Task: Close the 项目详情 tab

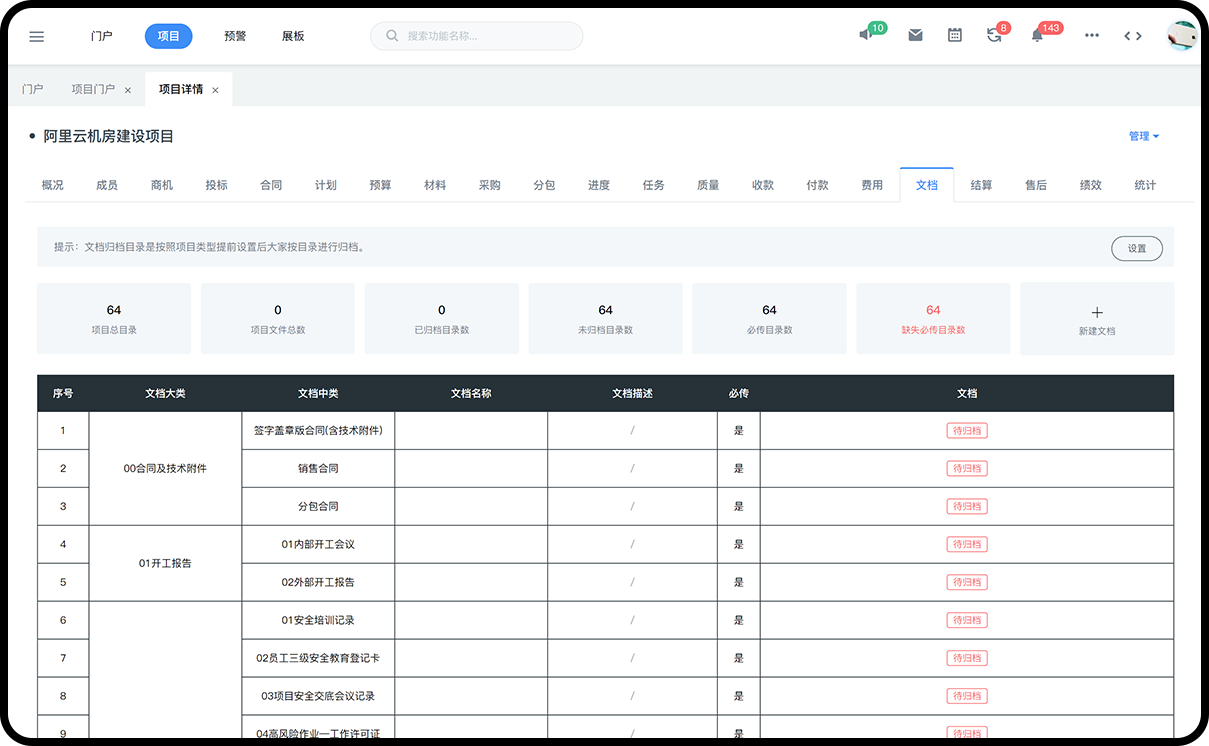Action: 215,90
